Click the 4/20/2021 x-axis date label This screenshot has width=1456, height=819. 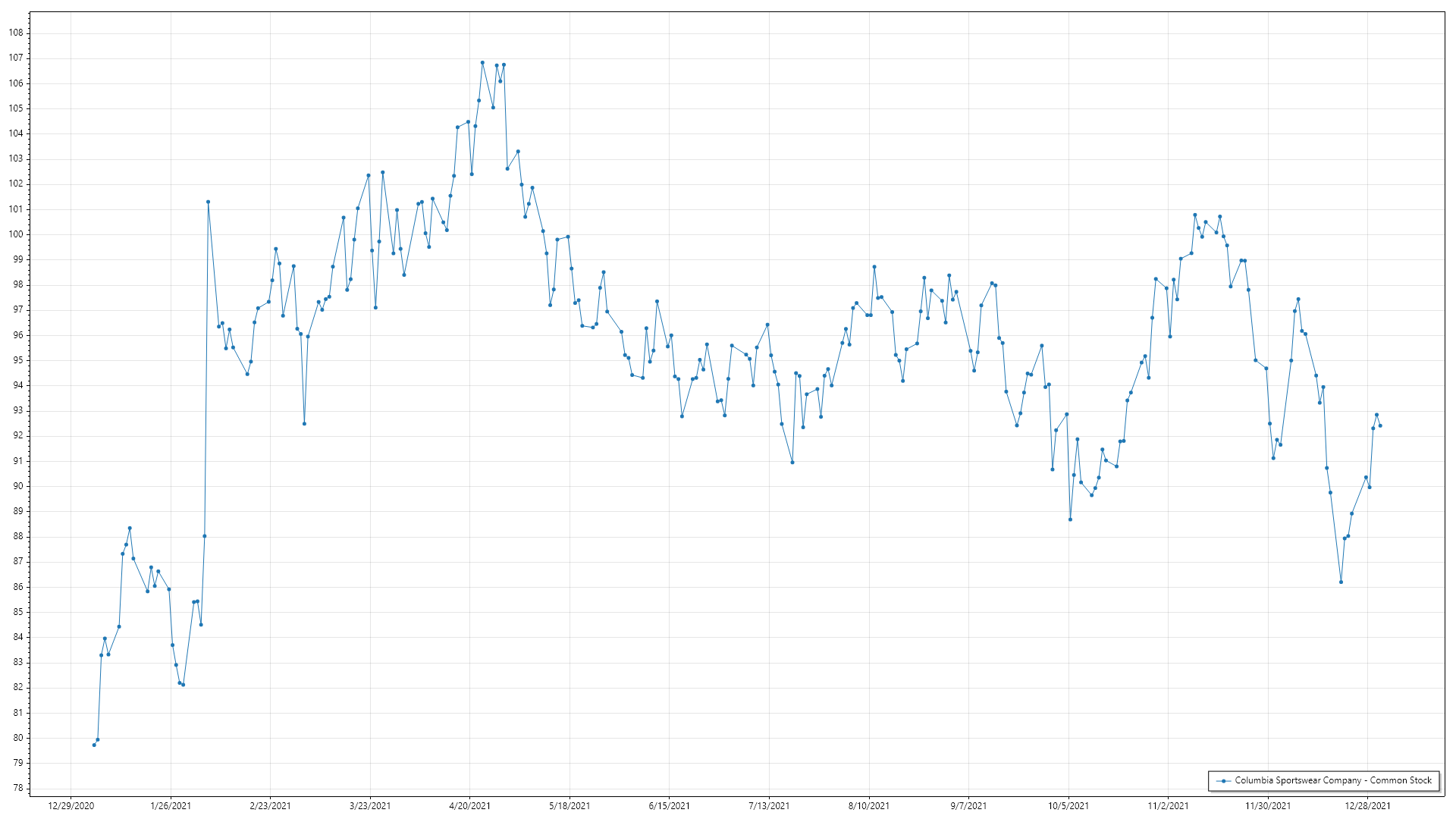(470, 805)
